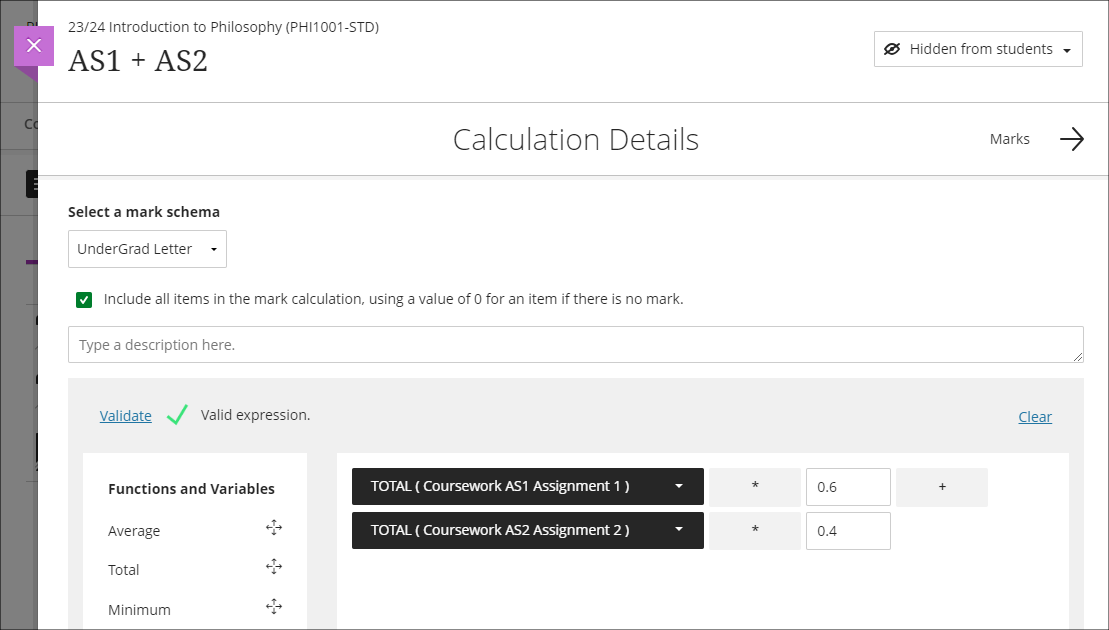Screen dimensions: 1109x630
Task: Click the plus operator in the formula
Action: point(942,487)
